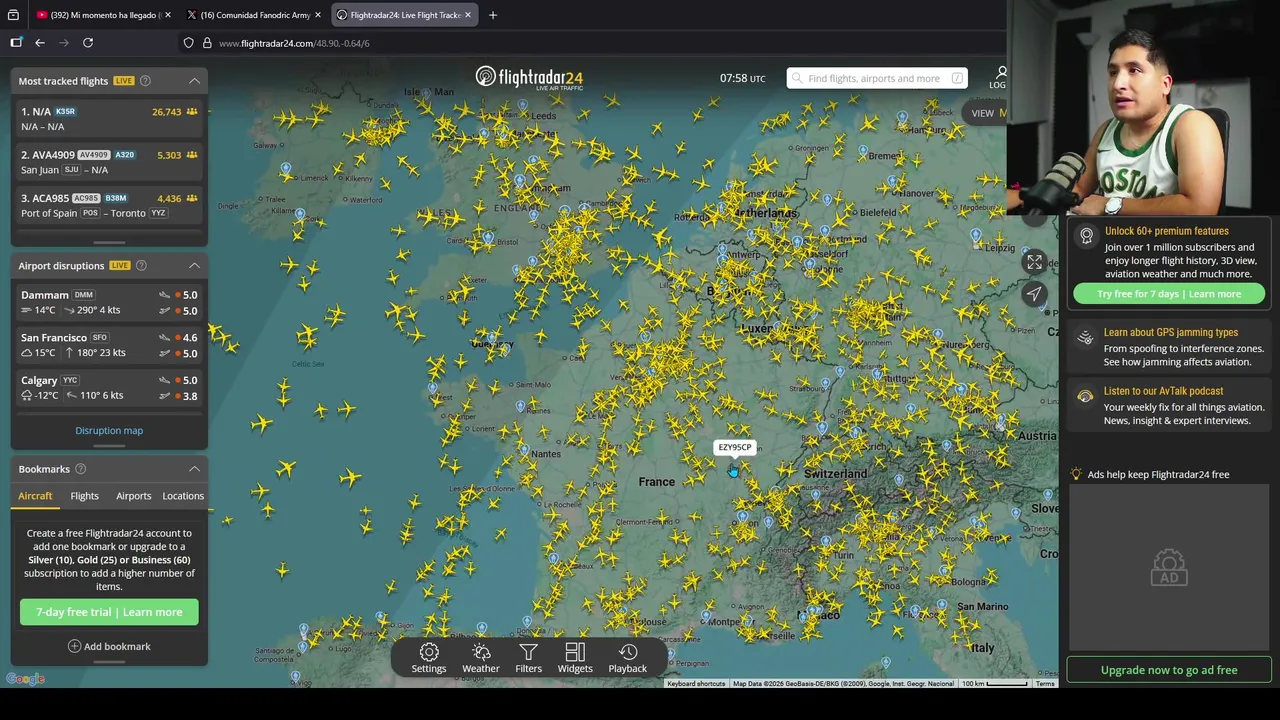Screen dimensions: 1280x720
Task: Open the browser tab overview icon
Action: click(13, 15)
